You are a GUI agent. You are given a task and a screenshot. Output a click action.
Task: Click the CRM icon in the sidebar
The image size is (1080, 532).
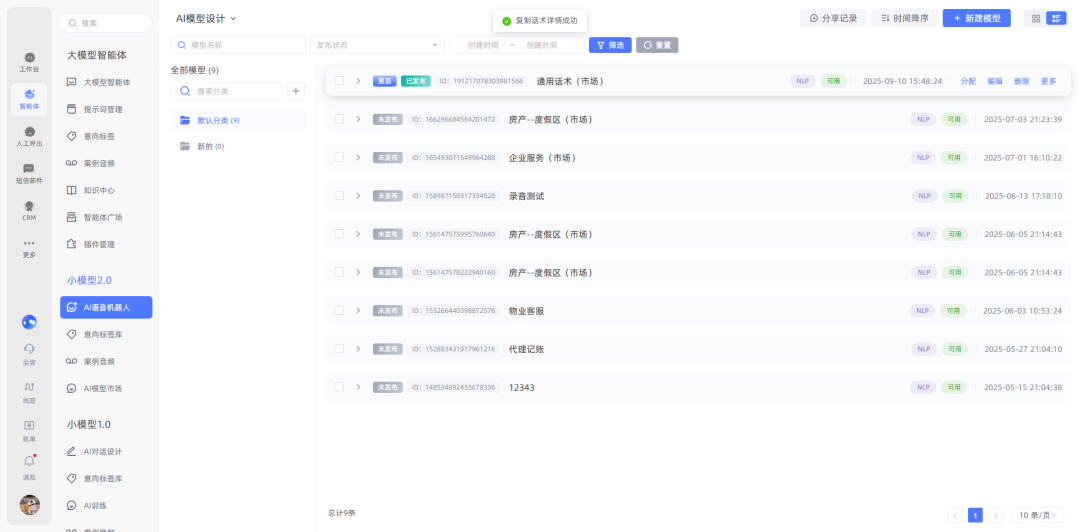29,209
